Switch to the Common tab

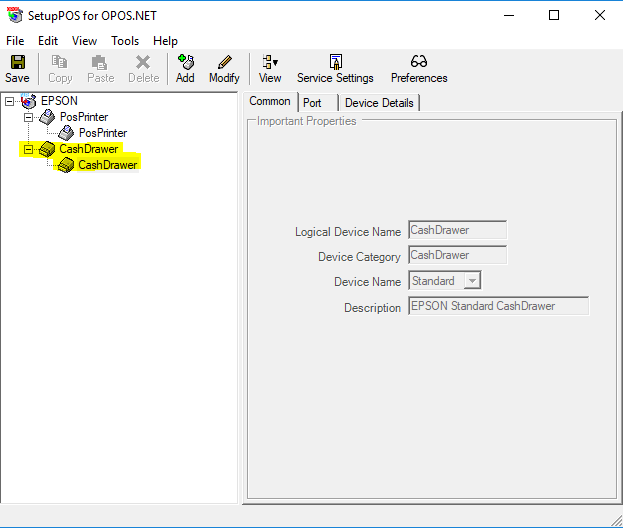[x=270, y=101]
